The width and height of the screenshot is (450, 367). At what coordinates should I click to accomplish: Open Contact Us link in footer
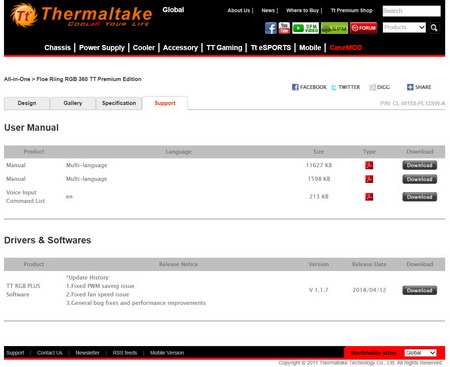[50, 353]
